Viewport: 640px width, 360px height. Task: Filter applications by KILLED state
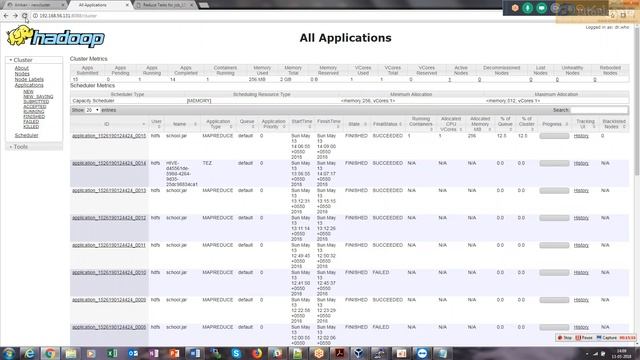click(x=31, y=127)
